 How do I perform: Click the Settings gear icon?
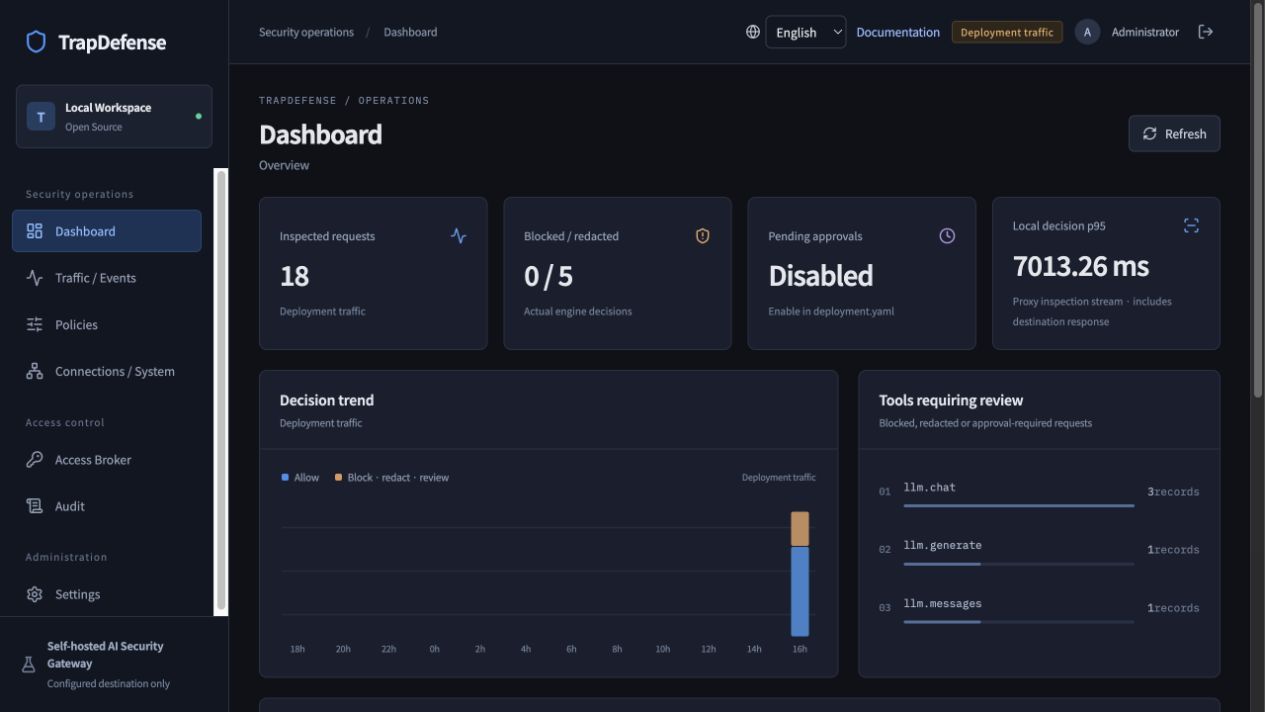[35, 594]
